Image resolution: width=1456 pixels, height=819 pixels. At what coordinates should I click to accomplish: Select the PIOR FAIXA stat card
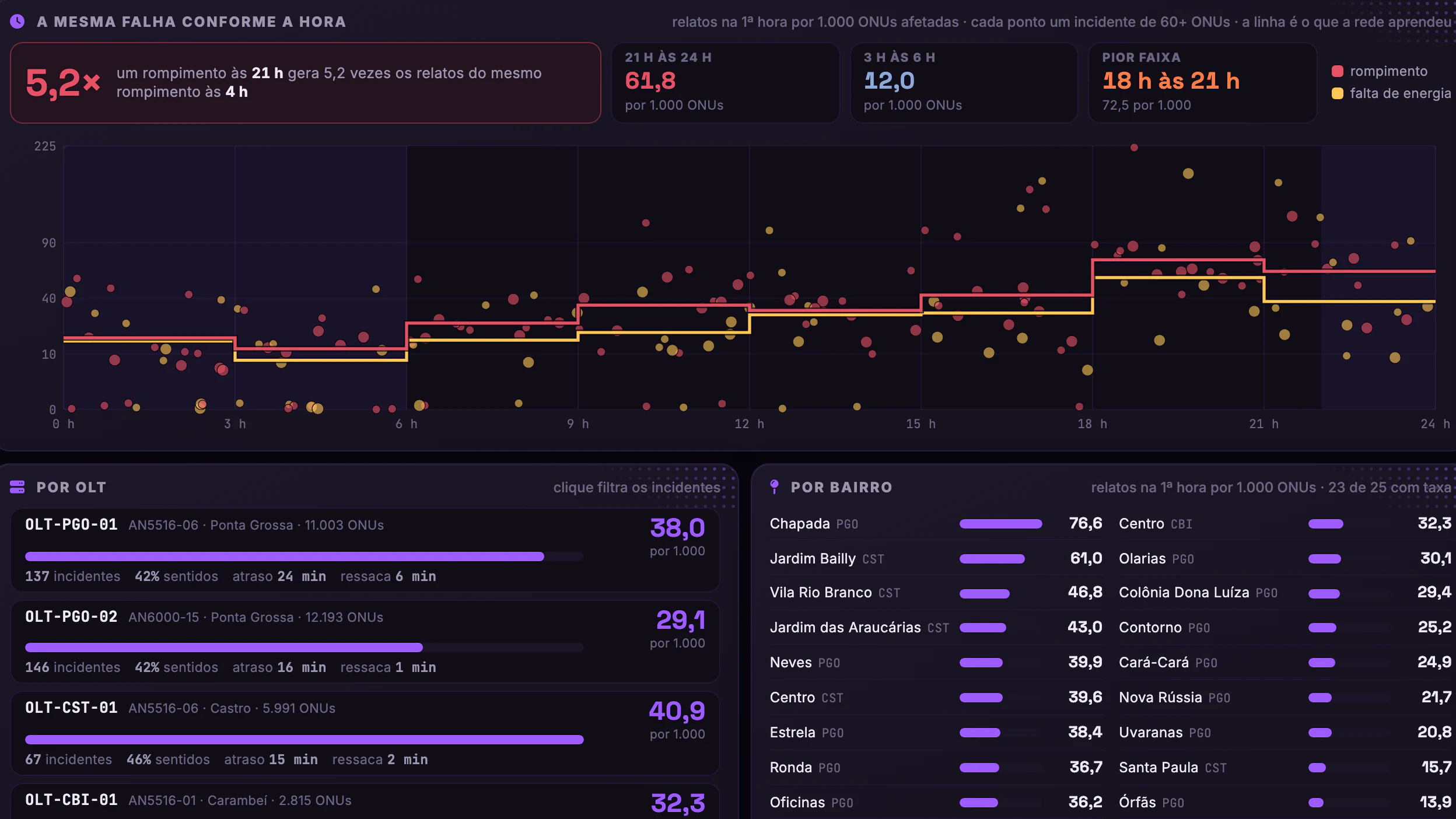(1202, 83)
